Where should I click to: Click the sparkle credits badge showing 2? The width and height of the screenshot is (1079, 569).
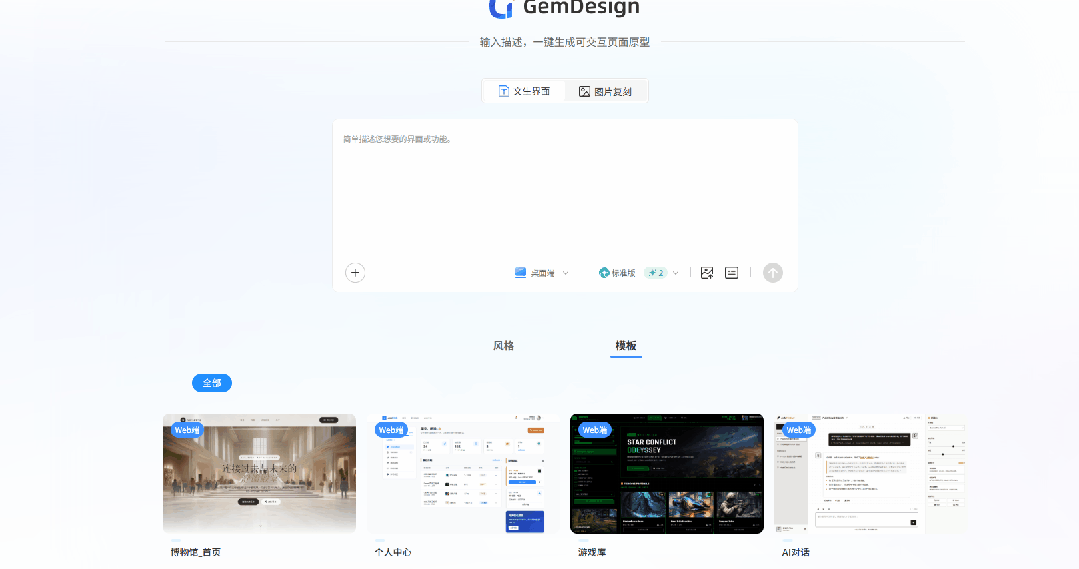click(655, 273)
